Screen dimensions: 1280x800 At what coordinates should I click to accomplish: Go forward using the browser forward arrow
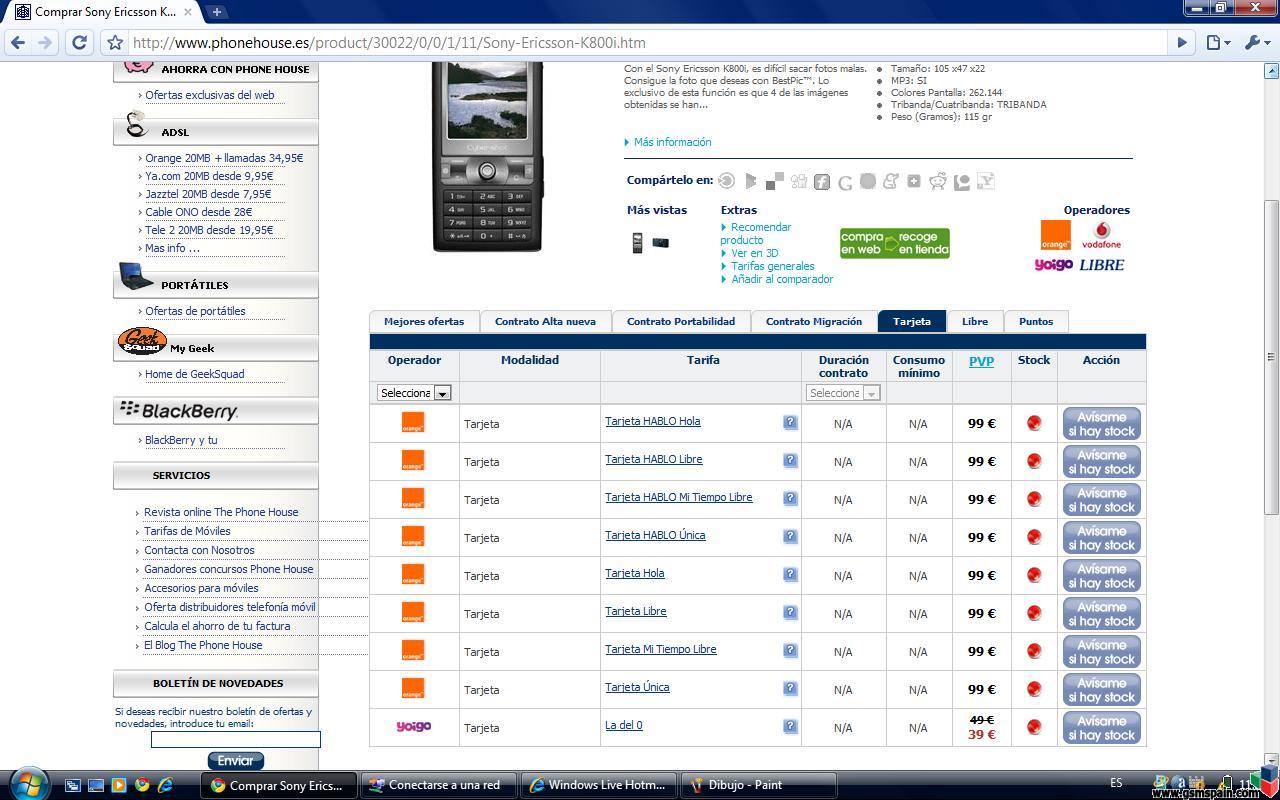click(44, 43)
